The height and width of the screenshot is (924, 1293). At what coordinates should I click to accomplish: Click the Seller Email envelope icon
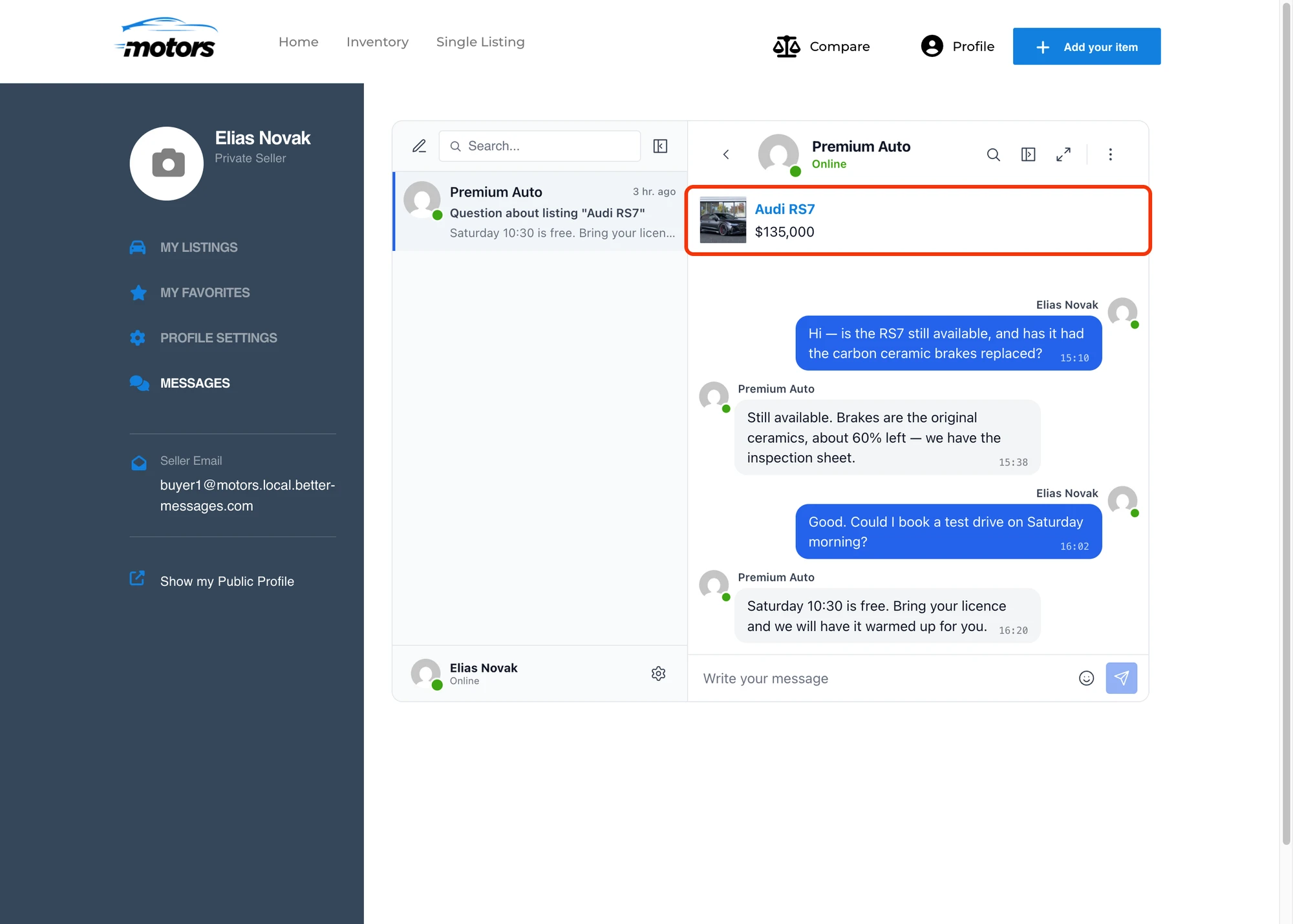coord(139,463)
